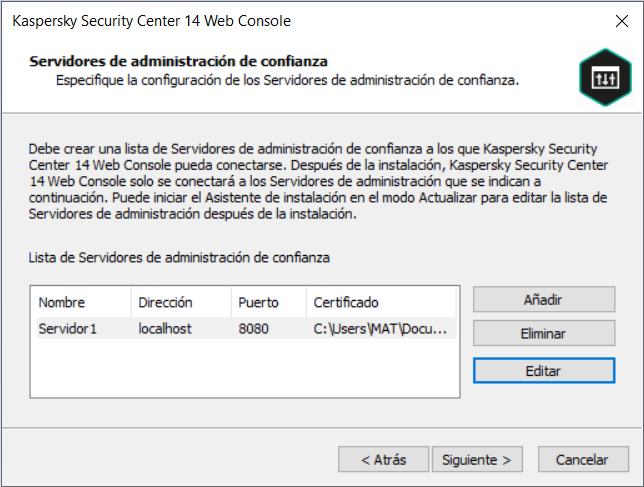Click the Dirección column header
The width and height of the screenshot is (644, 487).
[166, 302]
